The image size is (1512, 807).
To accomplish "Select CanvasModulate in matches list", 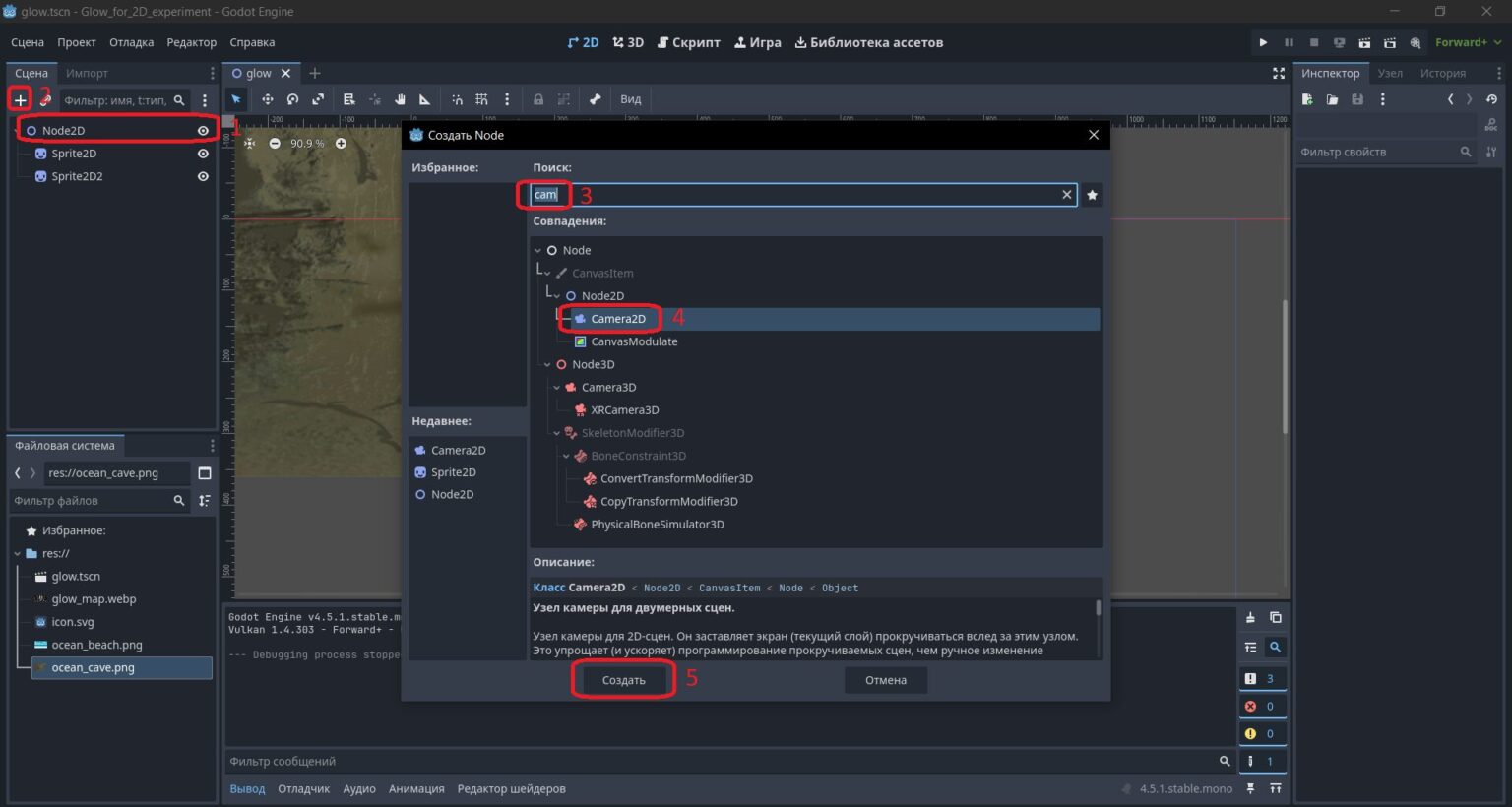I will (x=634, y=341).
